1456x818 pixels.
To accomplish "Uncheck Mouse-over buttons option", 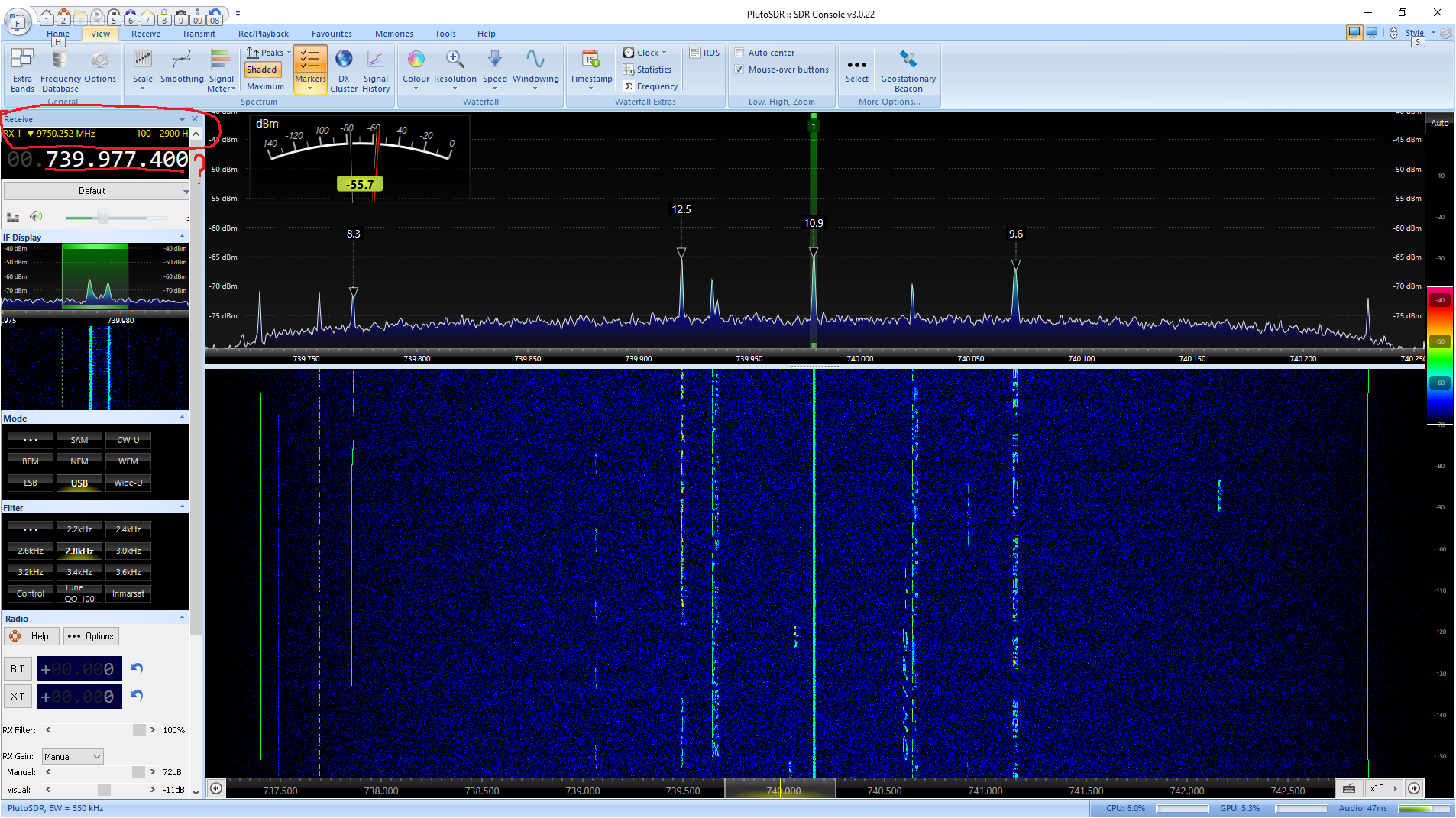I will [x=739, y=70].
